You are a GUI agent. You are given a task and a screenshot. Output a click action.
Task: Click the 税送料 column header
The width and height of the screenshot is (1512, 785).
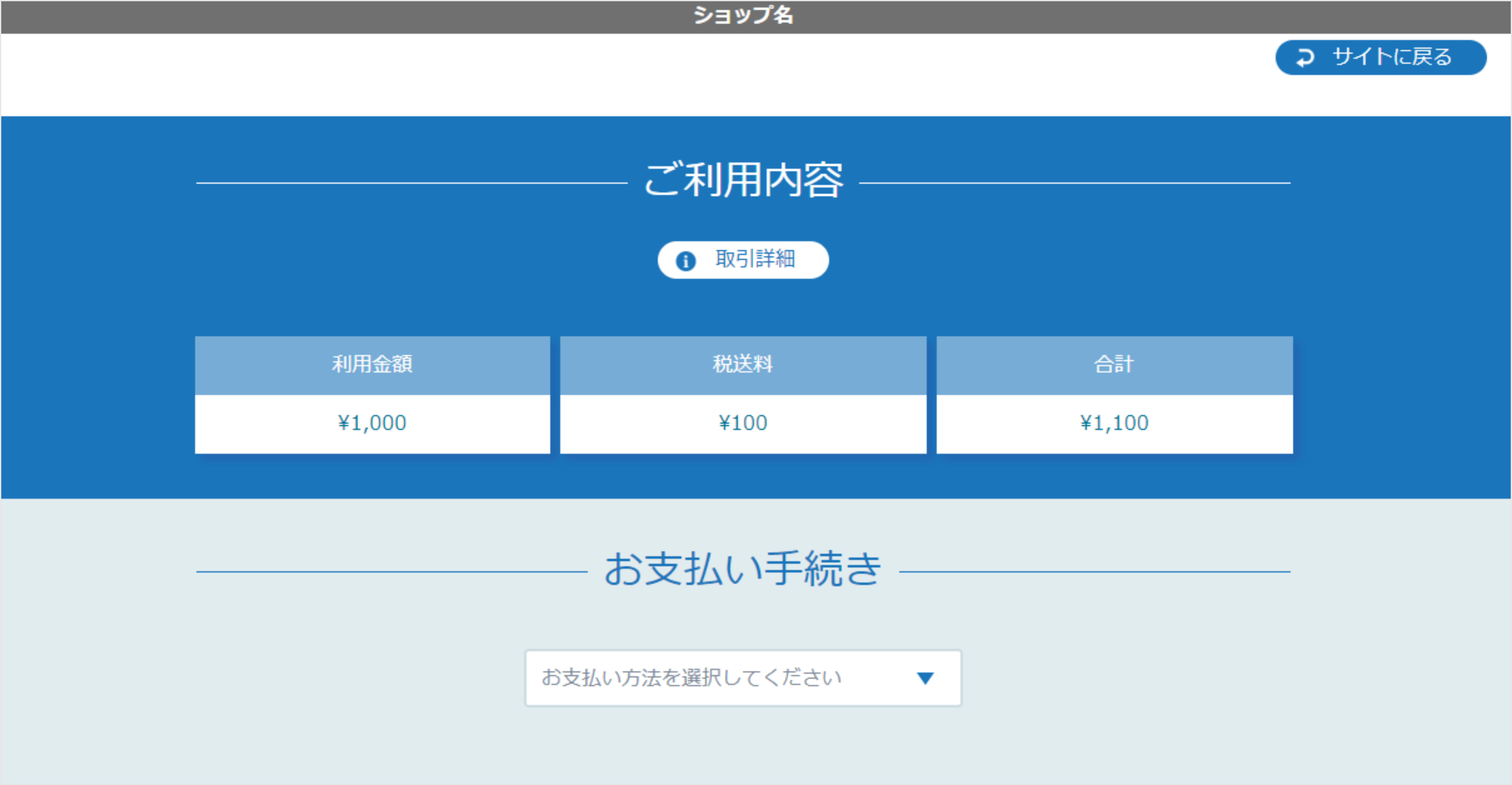click(743, 365)
